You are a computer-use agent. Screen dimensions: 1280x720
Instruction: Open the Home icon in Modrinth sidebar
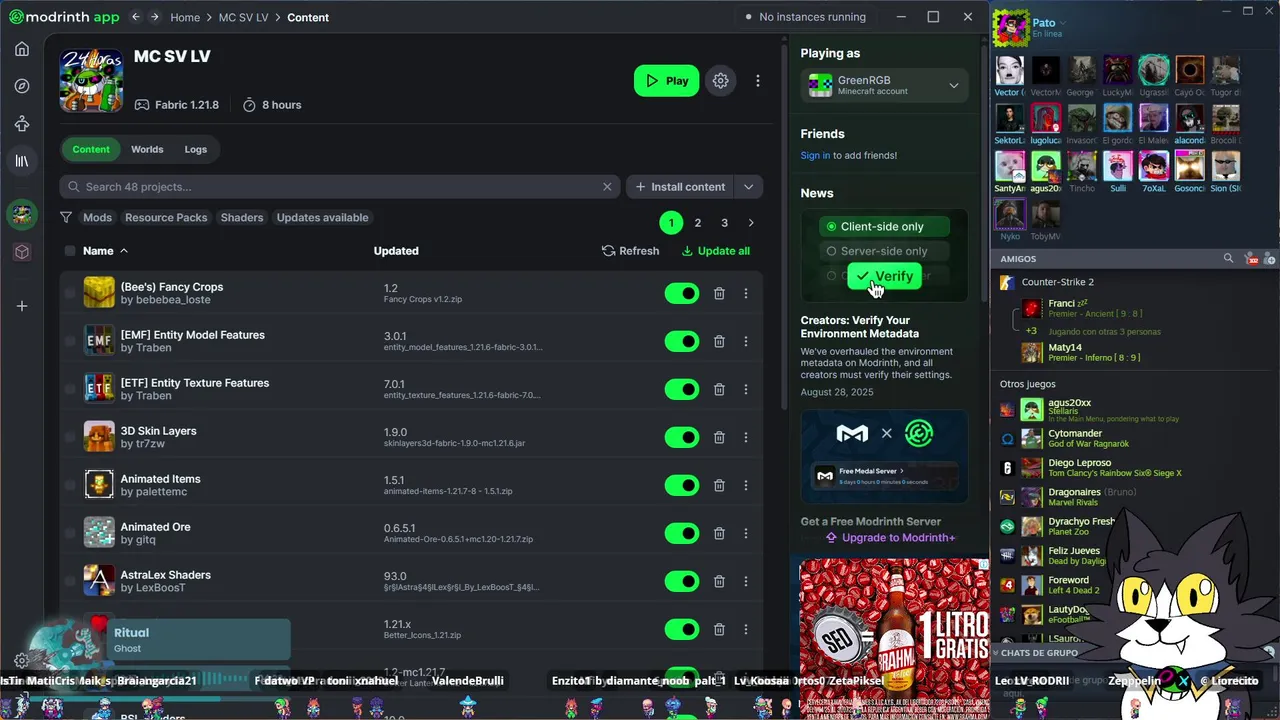pyautogui.click(x=22, y=49)
